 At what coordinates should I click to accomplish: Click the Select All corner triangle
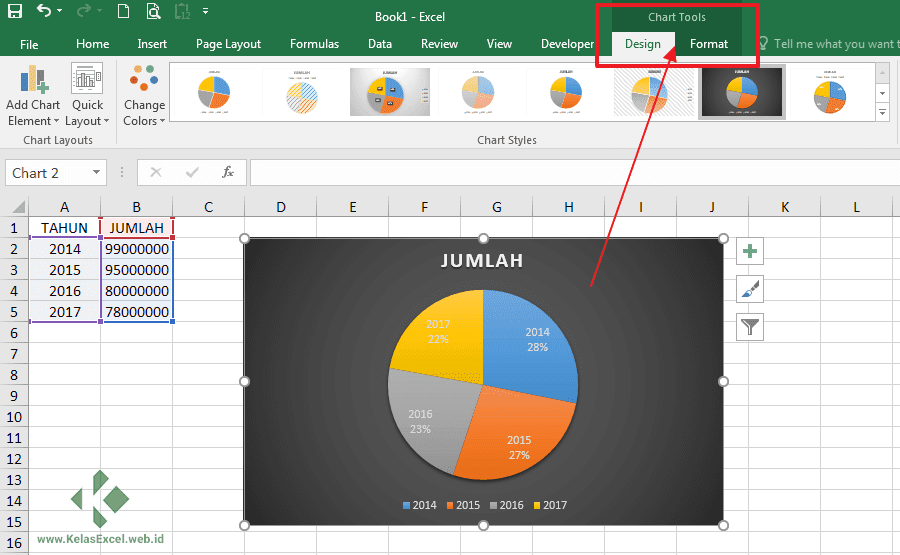18,207
